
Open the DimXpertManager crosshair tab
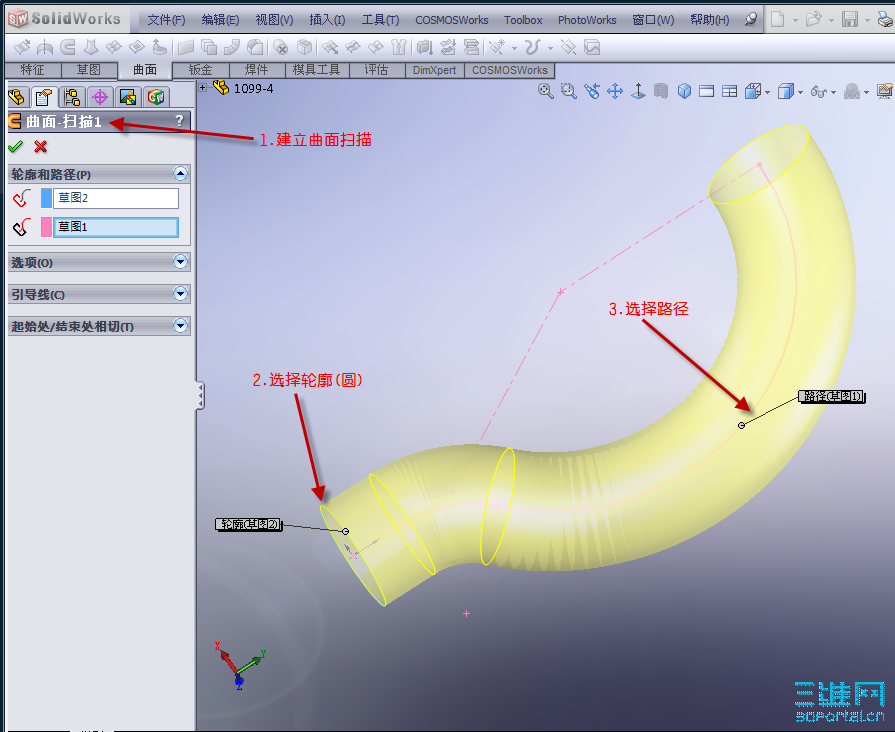pos(100,97)
